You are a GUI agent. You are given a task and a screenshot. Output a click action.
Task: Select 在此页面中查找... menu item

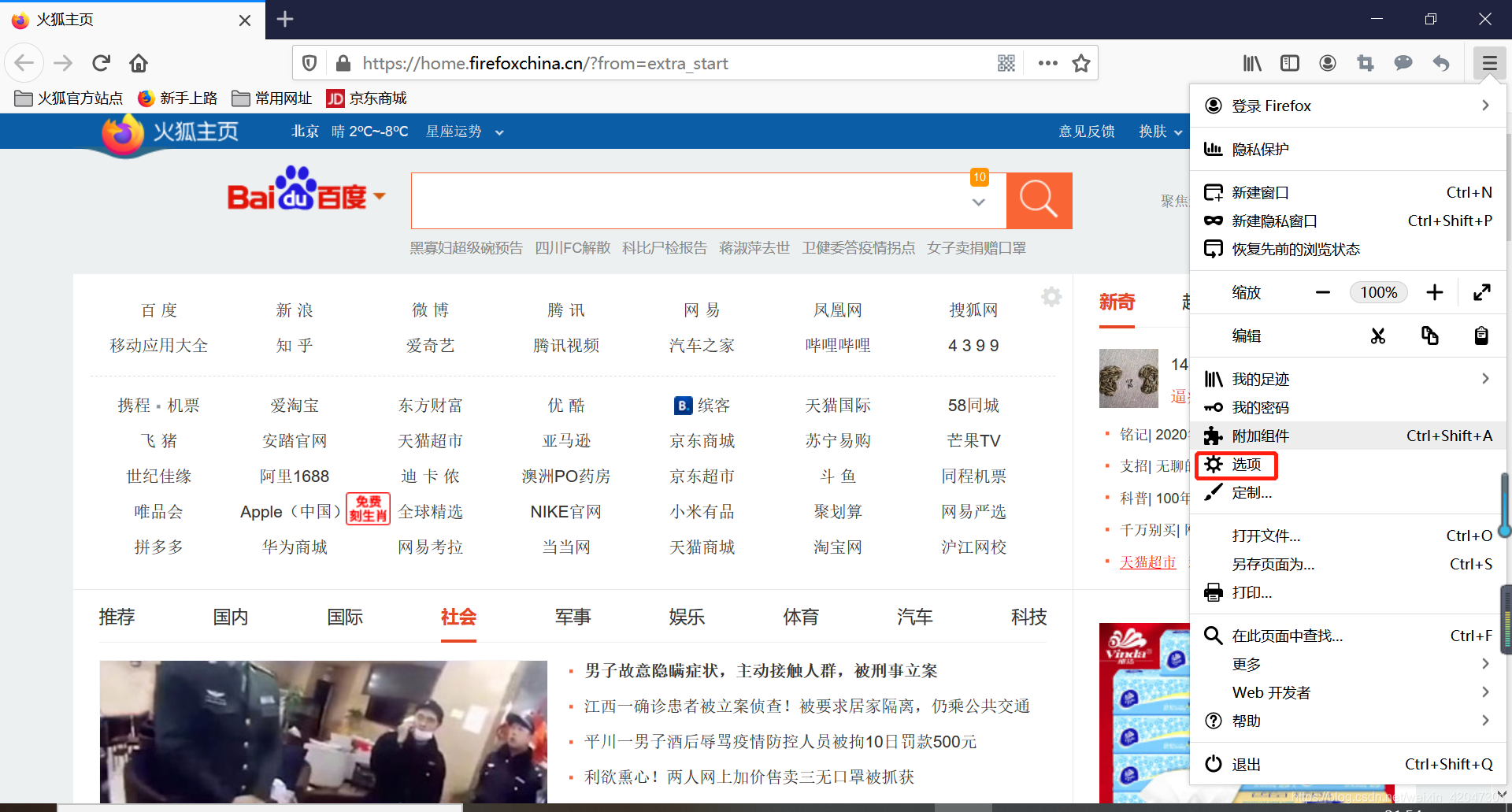[x=1347, y=636]
